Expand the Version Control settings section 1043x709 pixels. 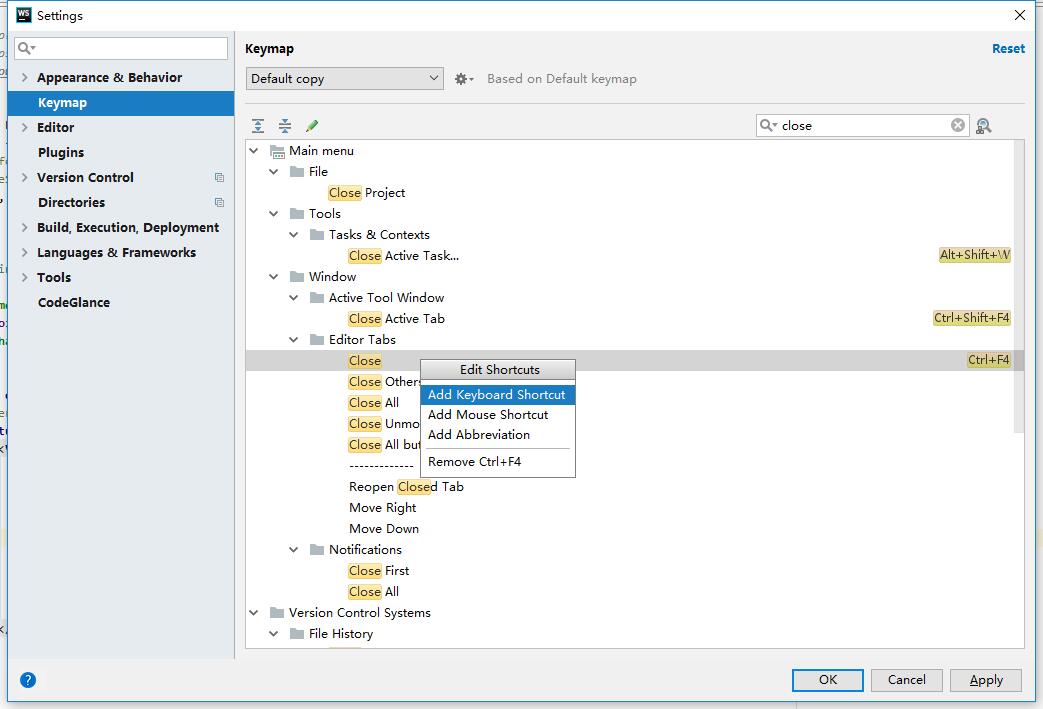point(25,177)
